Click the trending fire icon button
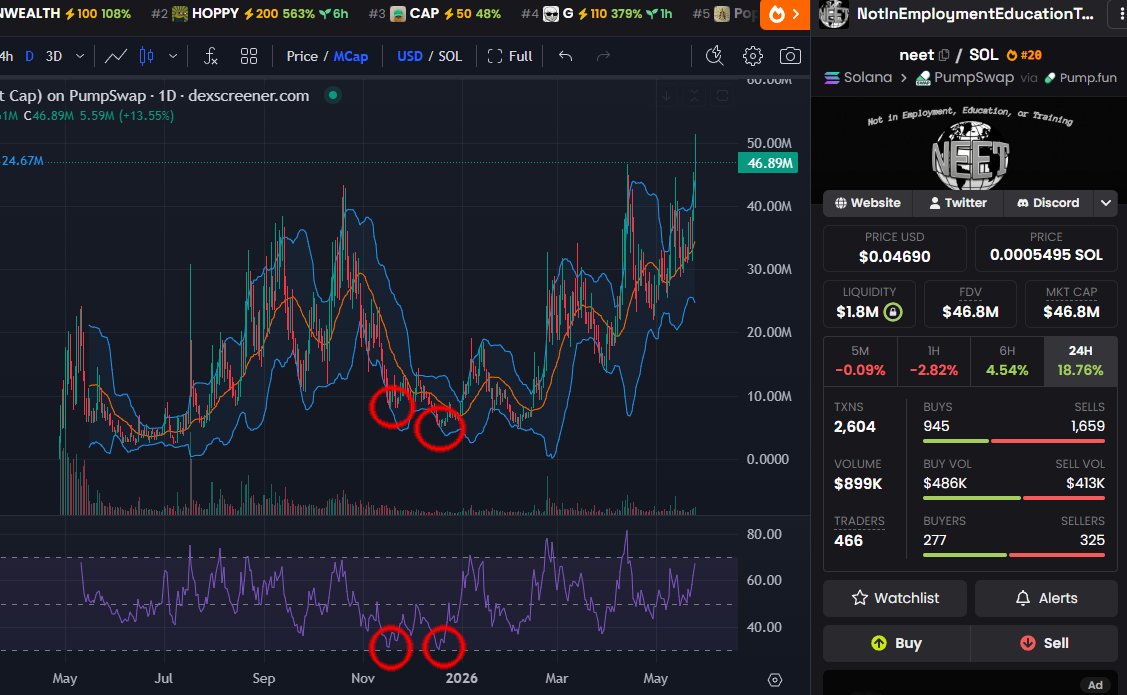This screenshot has width=1127, height=695. click(785, 14)
